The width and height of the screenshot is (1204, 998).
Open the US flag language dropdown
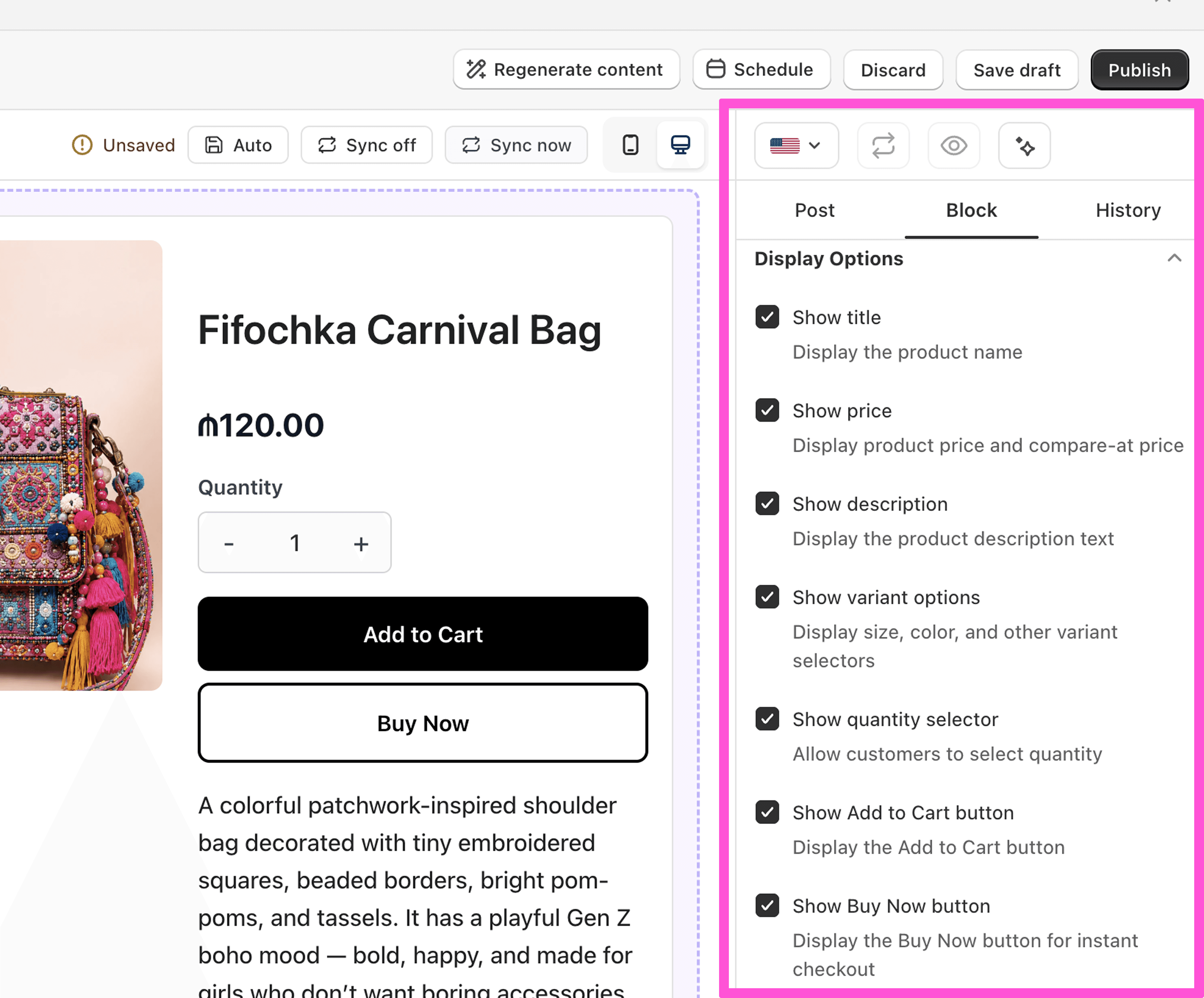click(796, 146)
